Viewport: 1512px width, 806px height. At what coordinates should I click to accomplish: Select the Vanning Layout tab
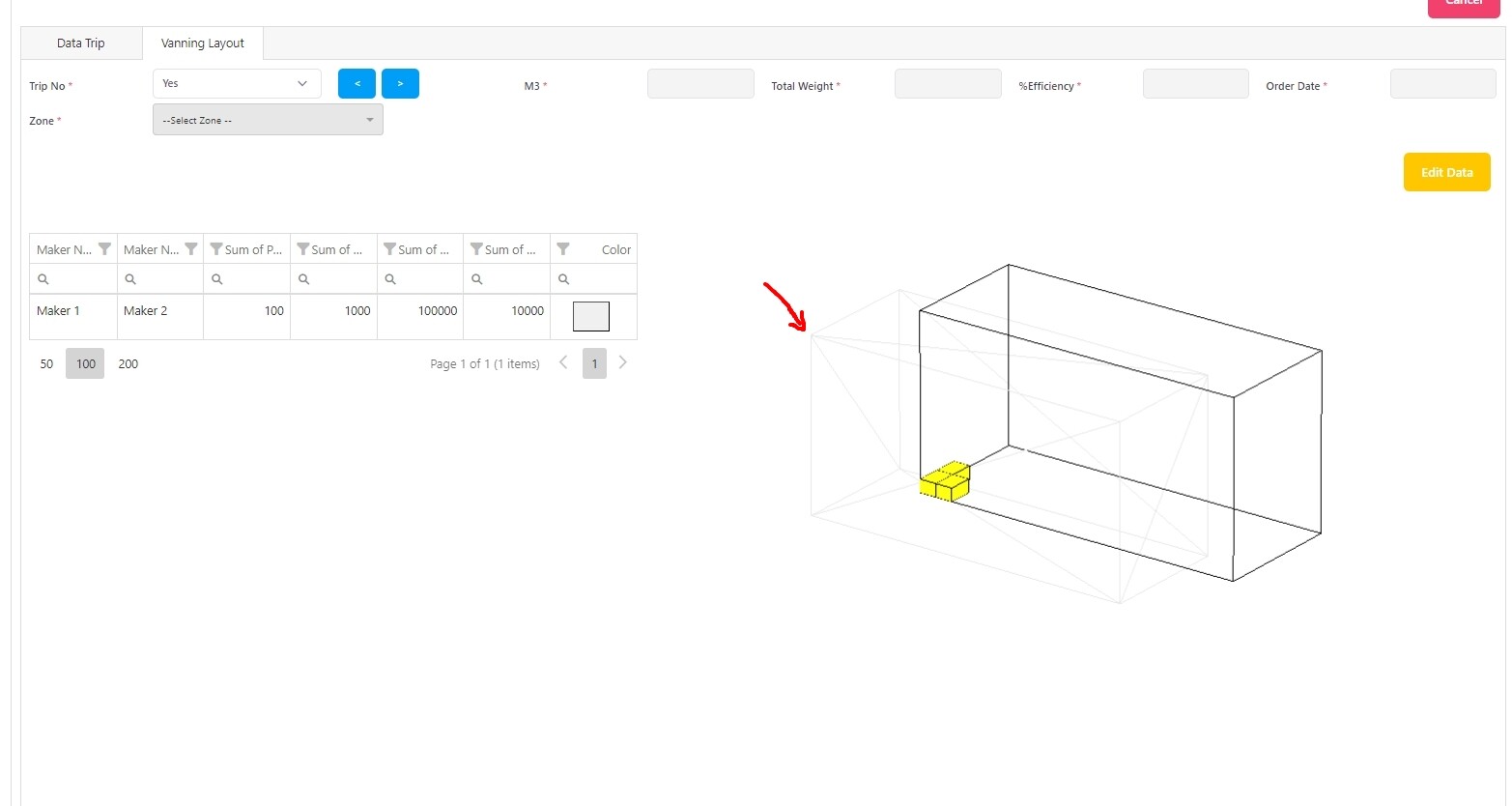coord(203,43)
